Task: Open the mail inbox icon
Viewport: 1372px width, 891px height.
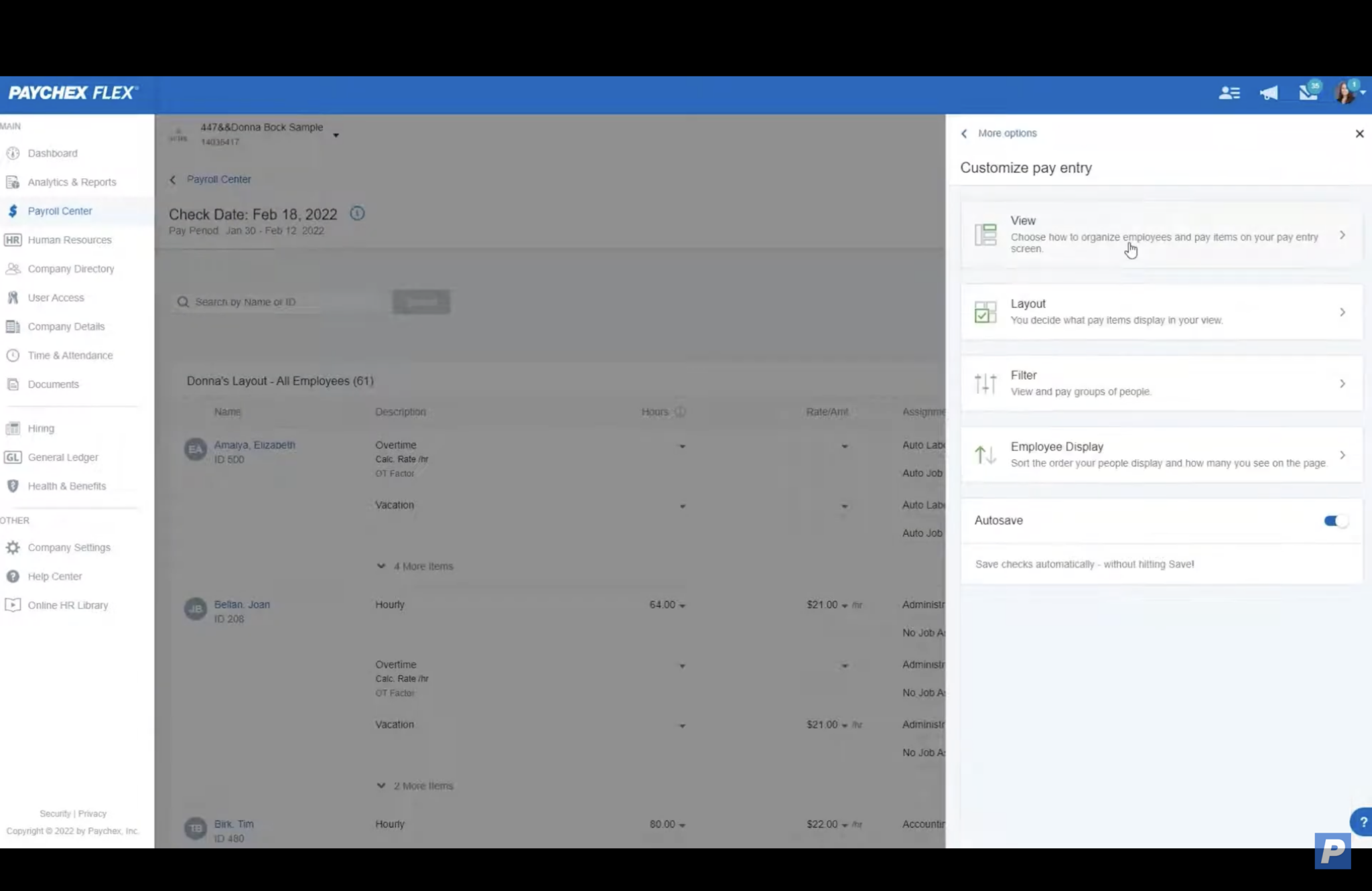Action: click(1308, 92)
